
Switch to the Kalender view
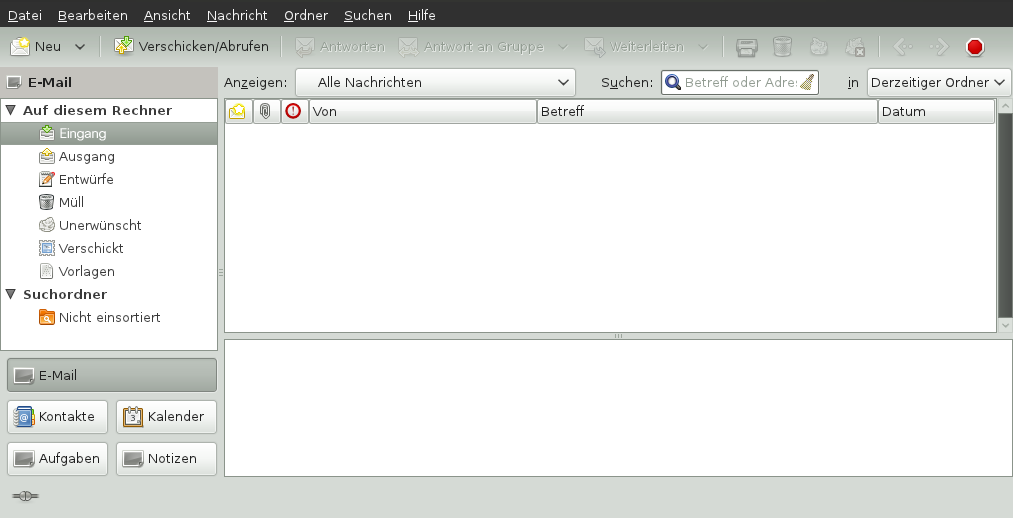[x=166, y=416]
